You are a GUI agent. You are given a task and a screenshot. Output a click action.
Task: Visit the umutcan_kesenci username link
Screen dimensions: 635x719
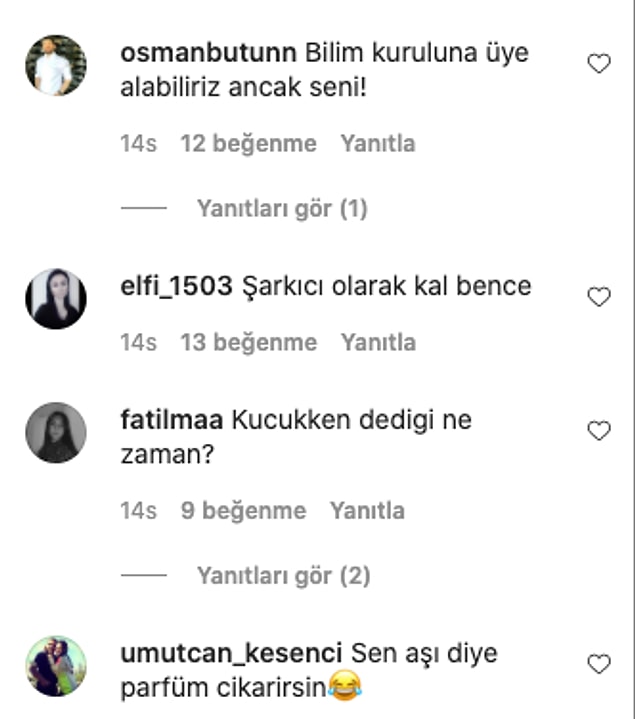click(x=232, y=653)
